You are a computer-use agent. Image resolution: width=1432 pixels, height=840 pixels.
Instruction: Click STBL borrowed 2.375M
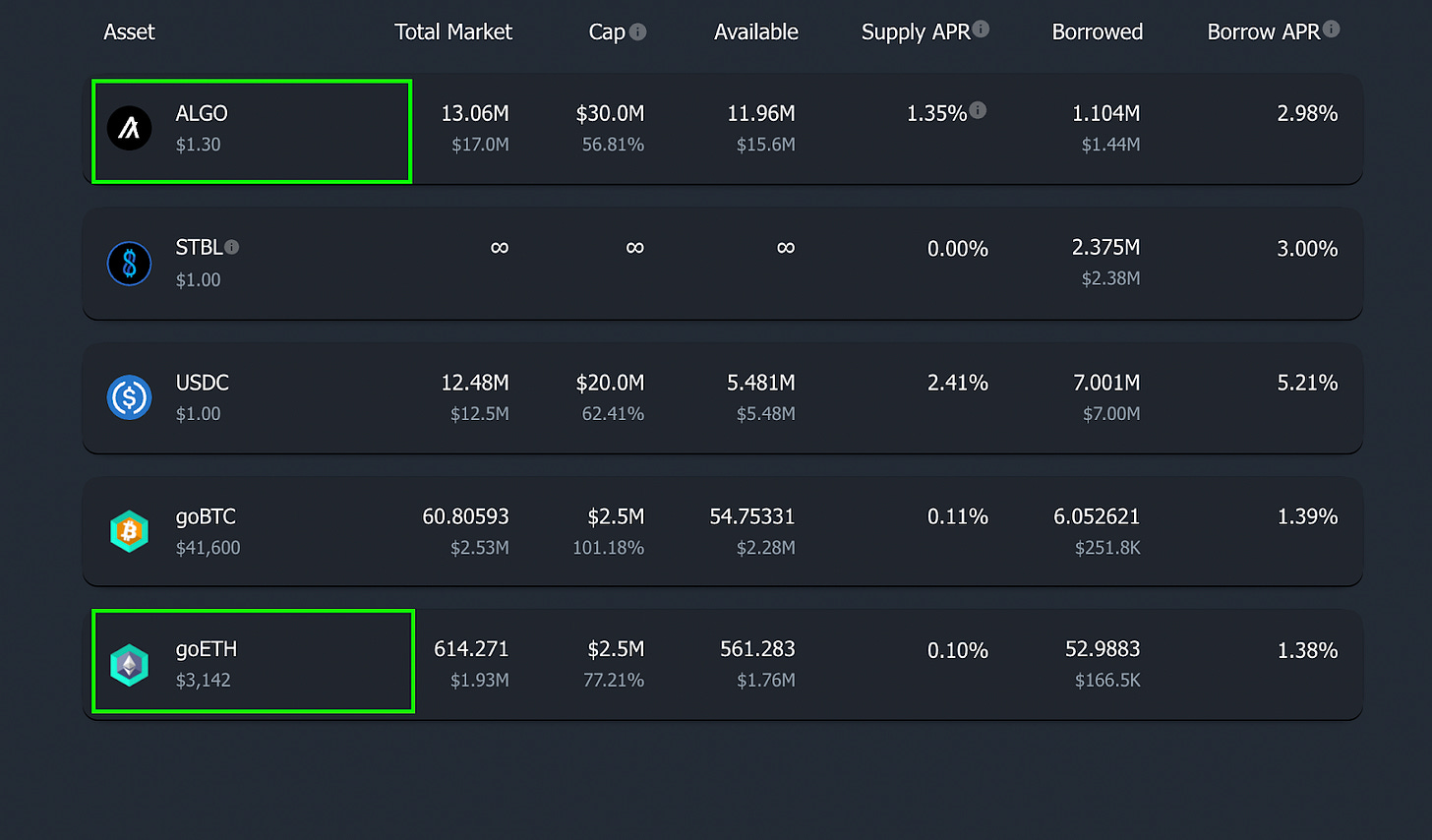click(1106, 247)
